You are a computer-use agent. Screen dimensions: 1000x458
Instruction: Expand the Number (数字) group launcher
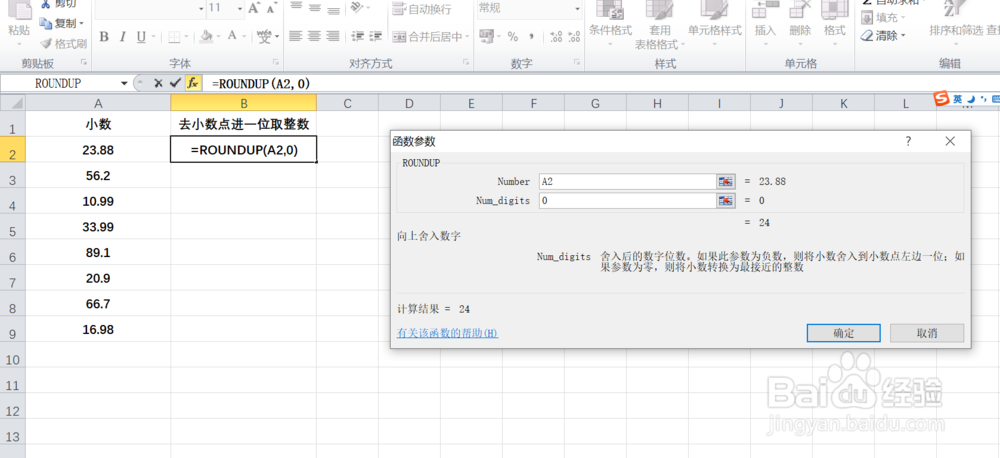[x=577, y=63]
